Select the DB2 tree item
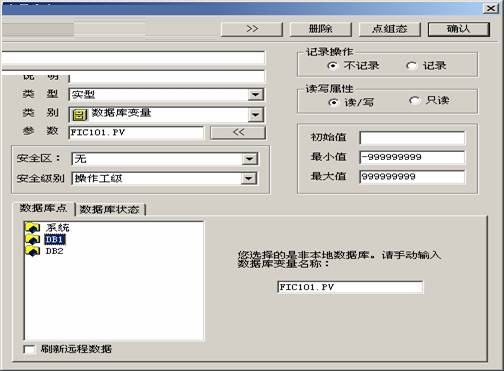 tap(54, 251)
